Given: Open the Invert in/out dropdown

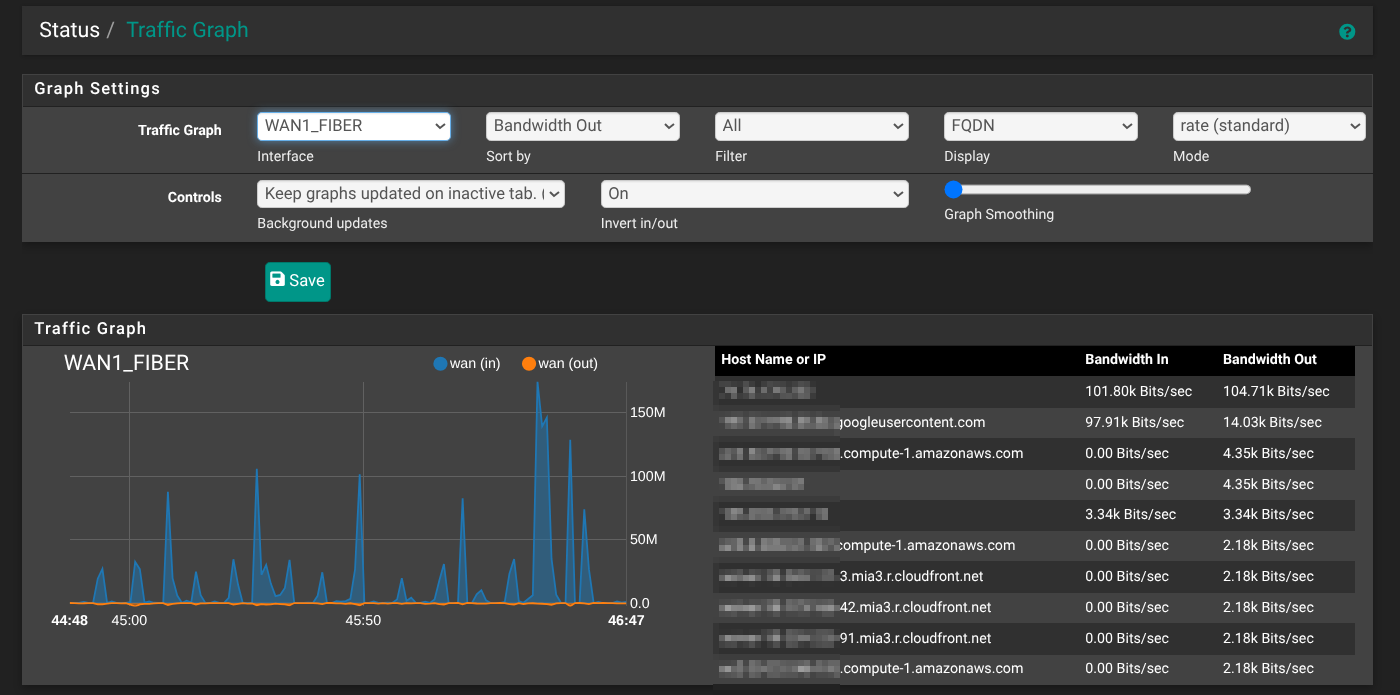Looking at the screenshot, I should [755, 194].
